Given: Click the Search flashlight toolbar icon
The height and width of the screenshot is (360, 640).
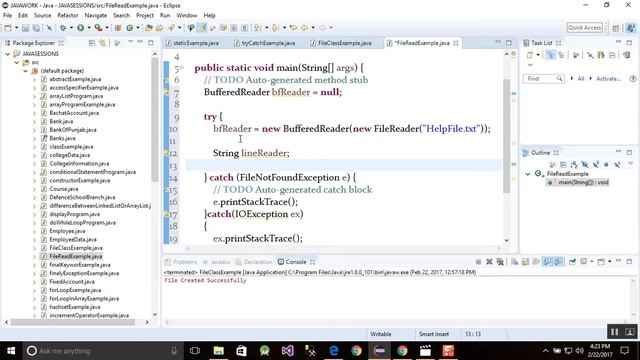Looking at the screenshot, I should click(x=171, y=28).
